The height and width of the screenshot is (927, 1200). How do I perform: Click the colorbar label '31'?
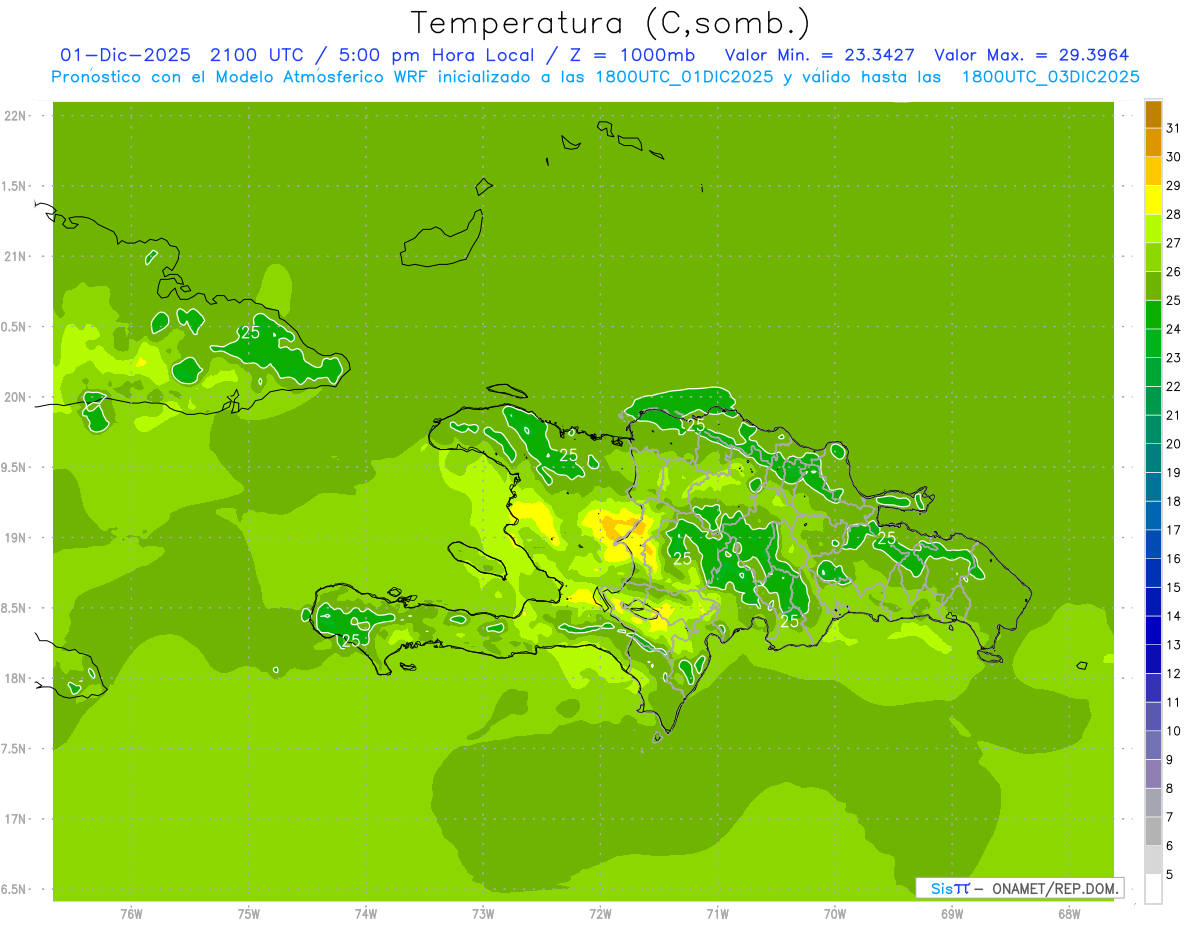click(x=1174, y=128)
